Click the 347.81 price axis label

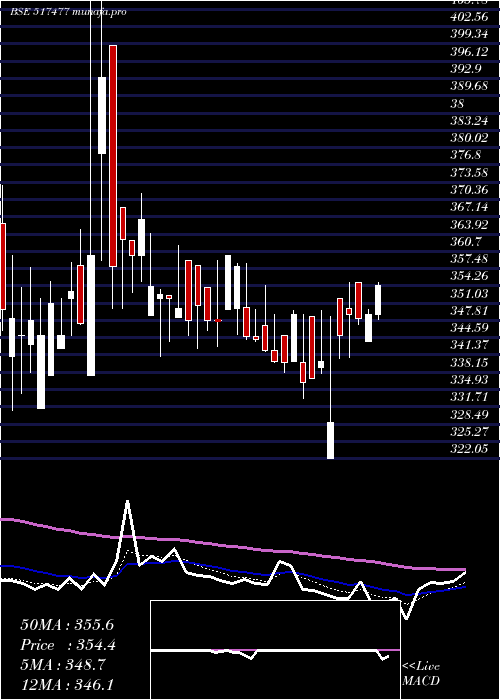click(x=469, y=311)
